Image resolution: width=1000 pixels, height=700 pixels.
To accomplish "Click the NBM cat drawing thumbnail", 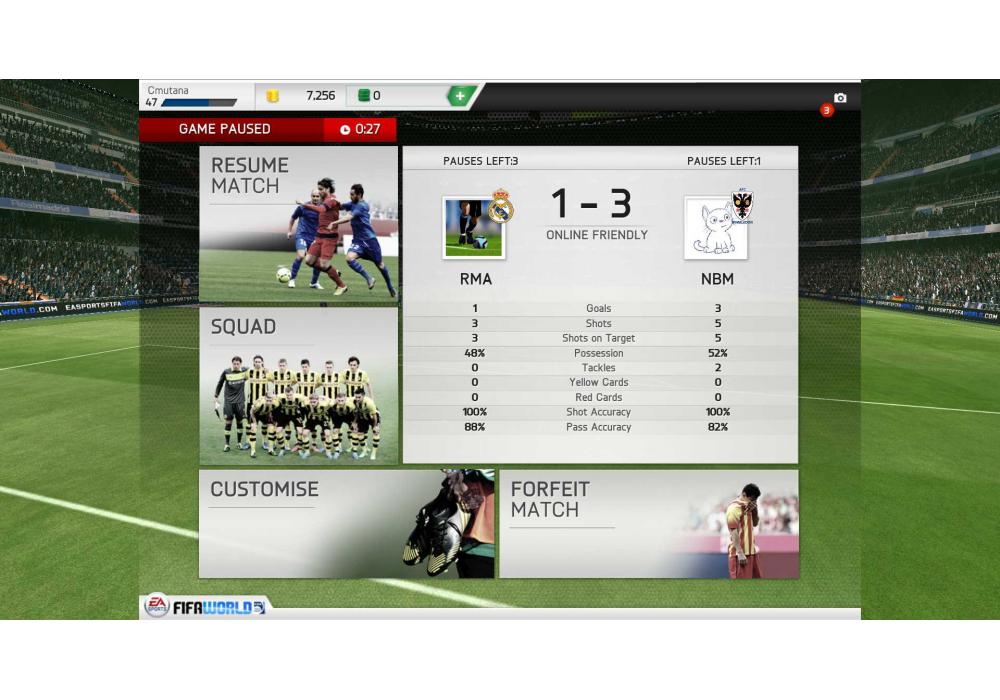I will [x=716, y=228].
